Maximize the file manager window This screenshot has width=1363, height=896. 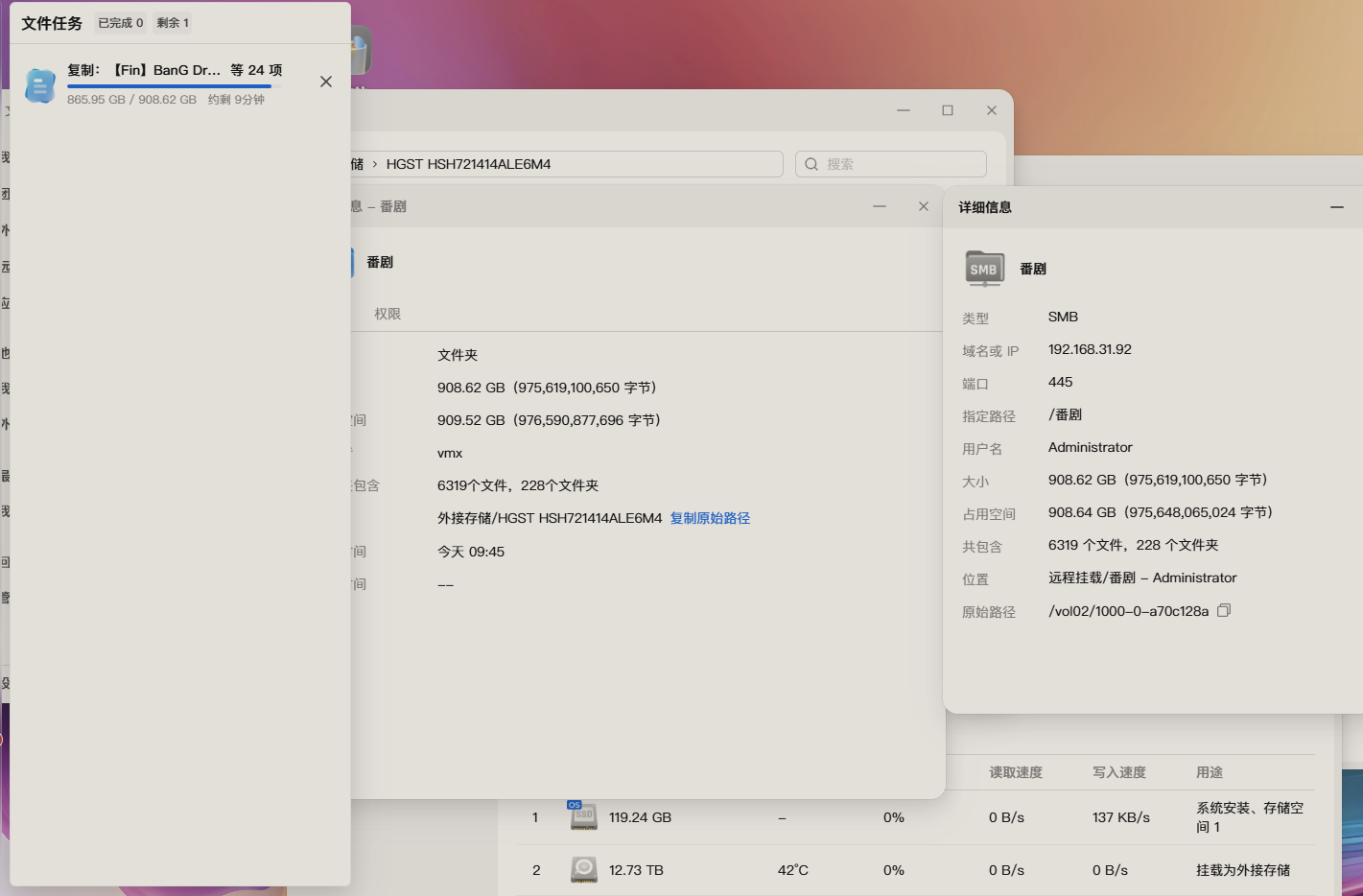[x=948, y=110]
